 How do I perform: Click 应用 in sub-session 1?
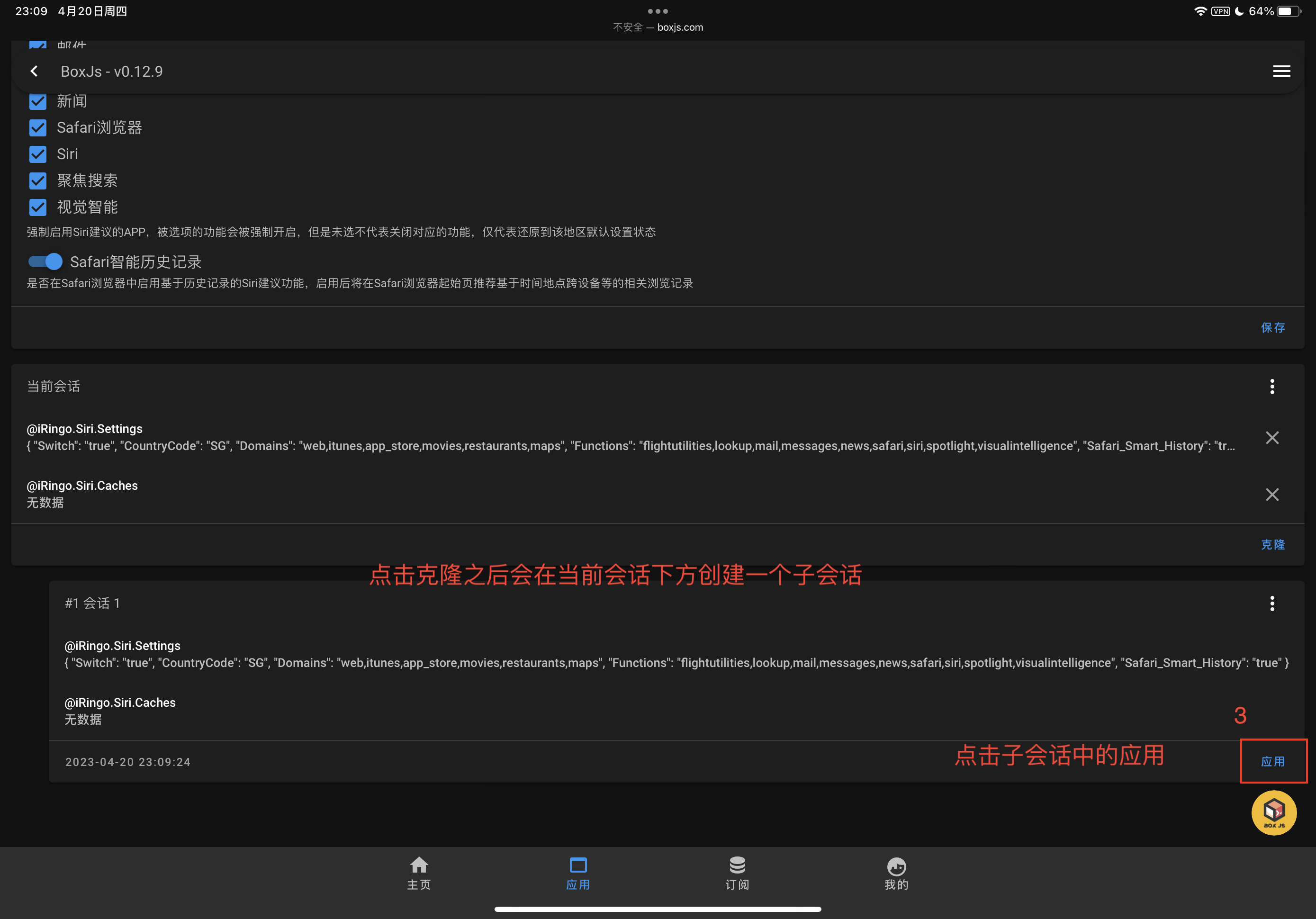coord(1272,761)
